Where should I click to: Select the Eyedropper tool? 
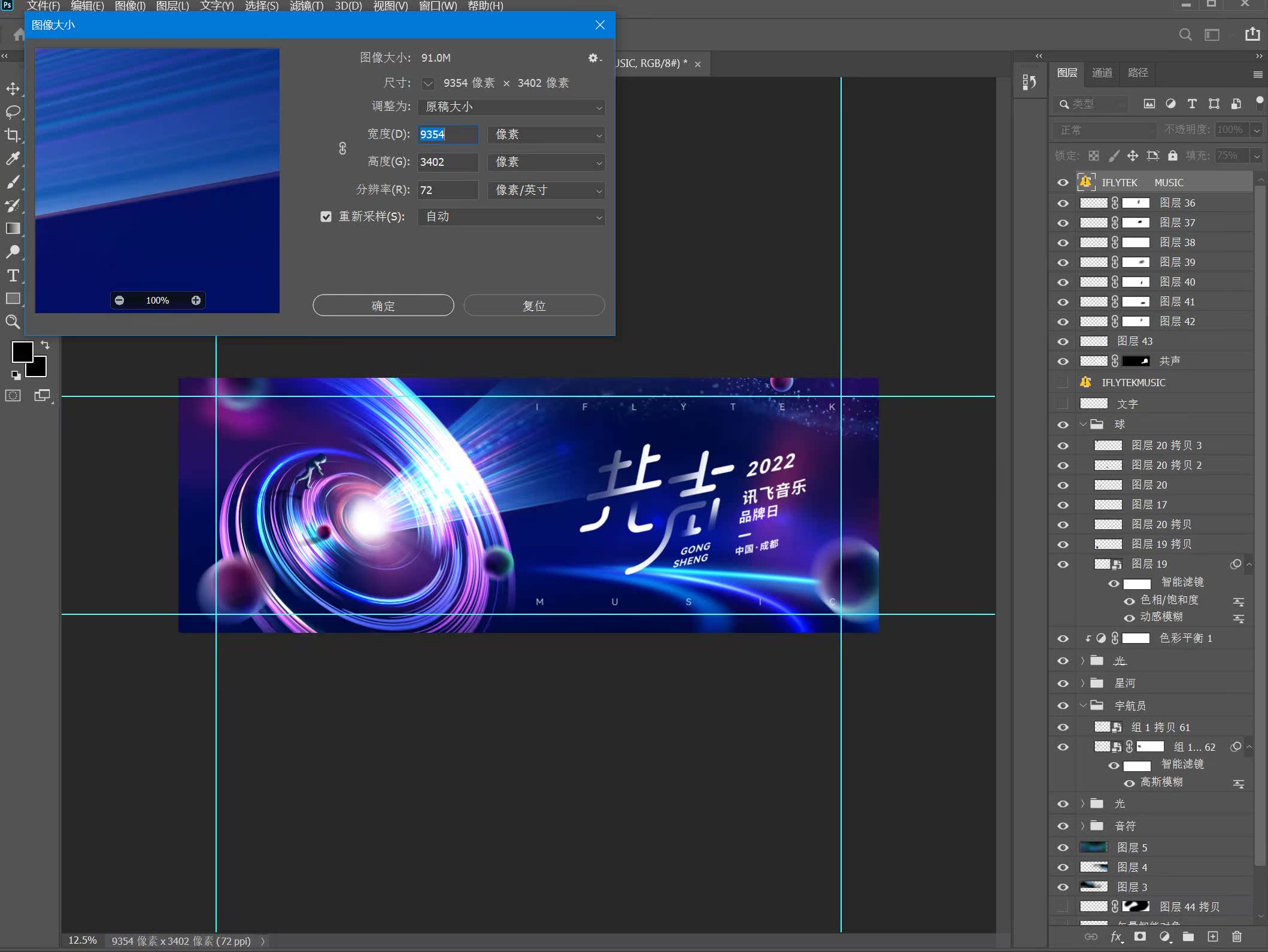click(x=13, y=159)
